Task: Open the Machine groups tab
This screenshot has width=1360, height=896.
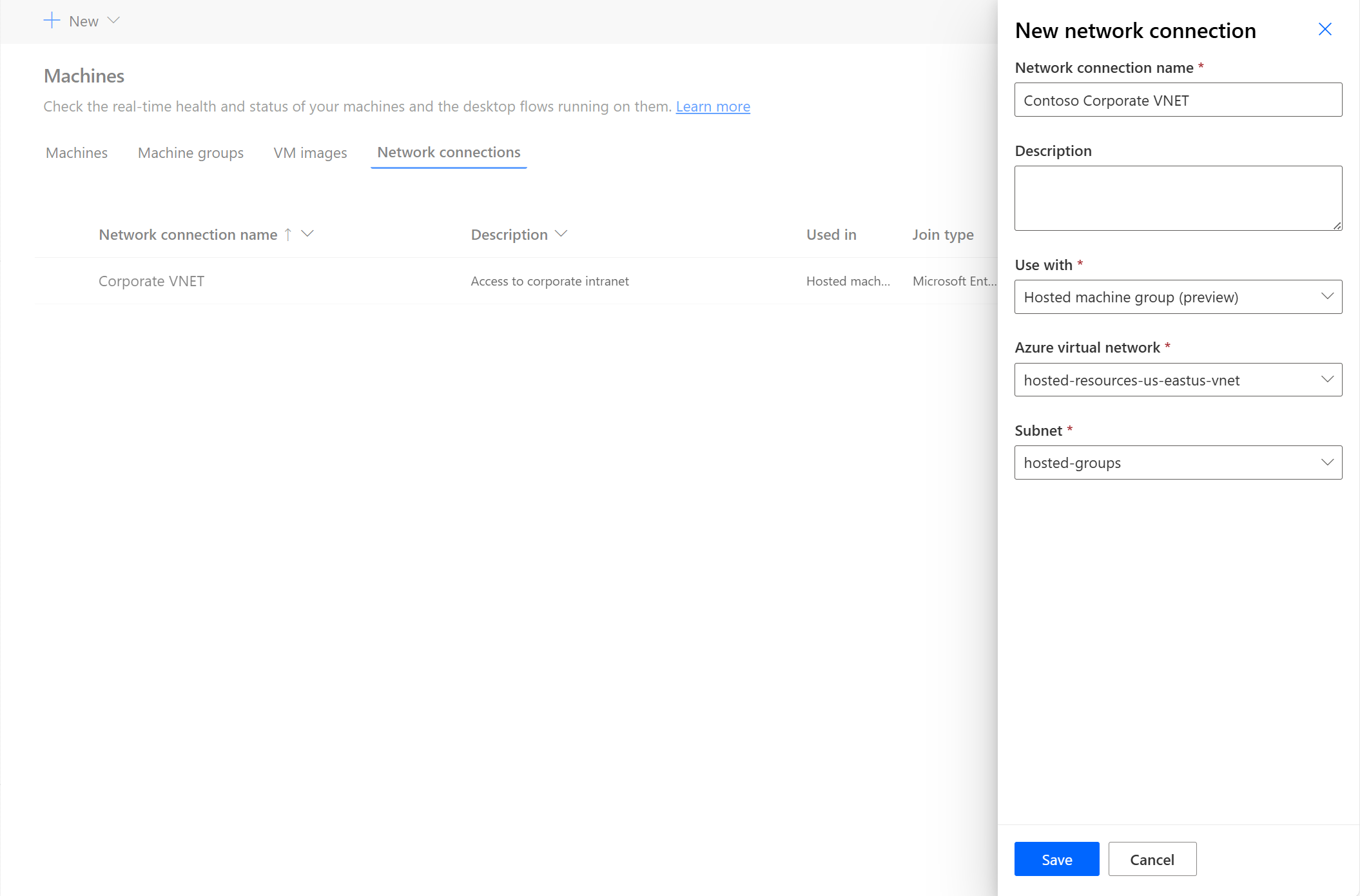Action: [190, 152]
